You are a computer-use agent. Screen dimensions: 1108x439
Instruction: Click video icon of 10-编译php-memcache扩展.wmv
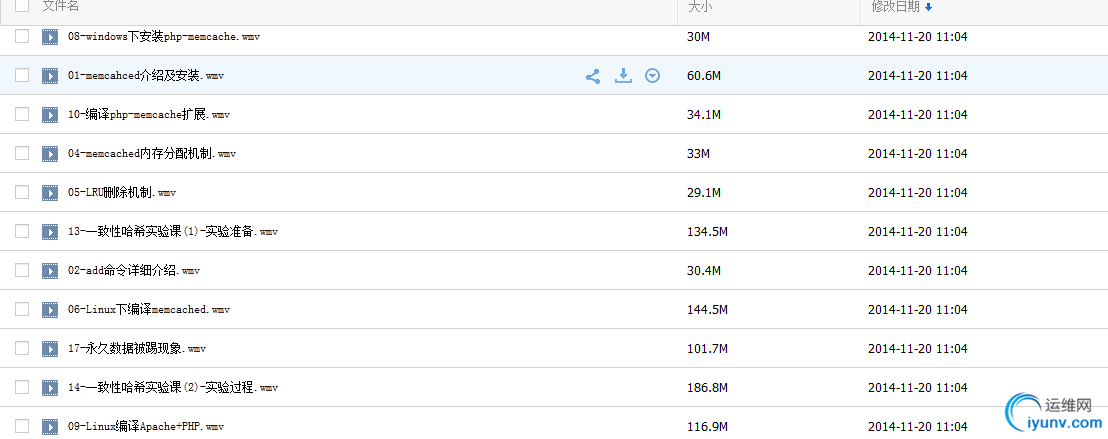(49, 115)
